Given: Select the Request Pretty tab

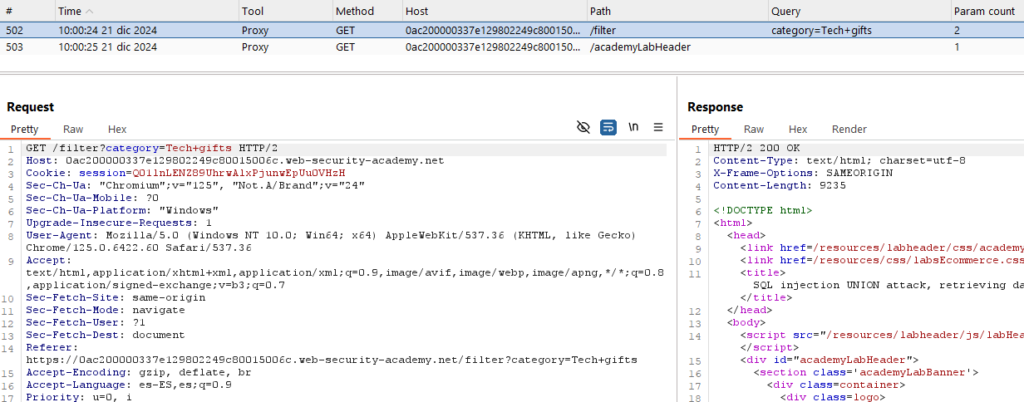Looking at the screenshot, I should pos(24,129).
